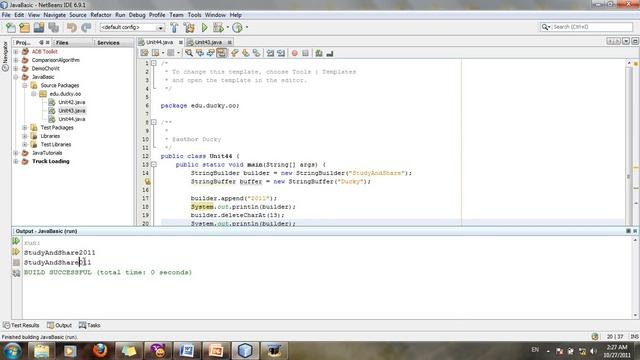This screenshot has height=360, width=640.
Task: Open the Test Results window button
Action: pos(21,325)
